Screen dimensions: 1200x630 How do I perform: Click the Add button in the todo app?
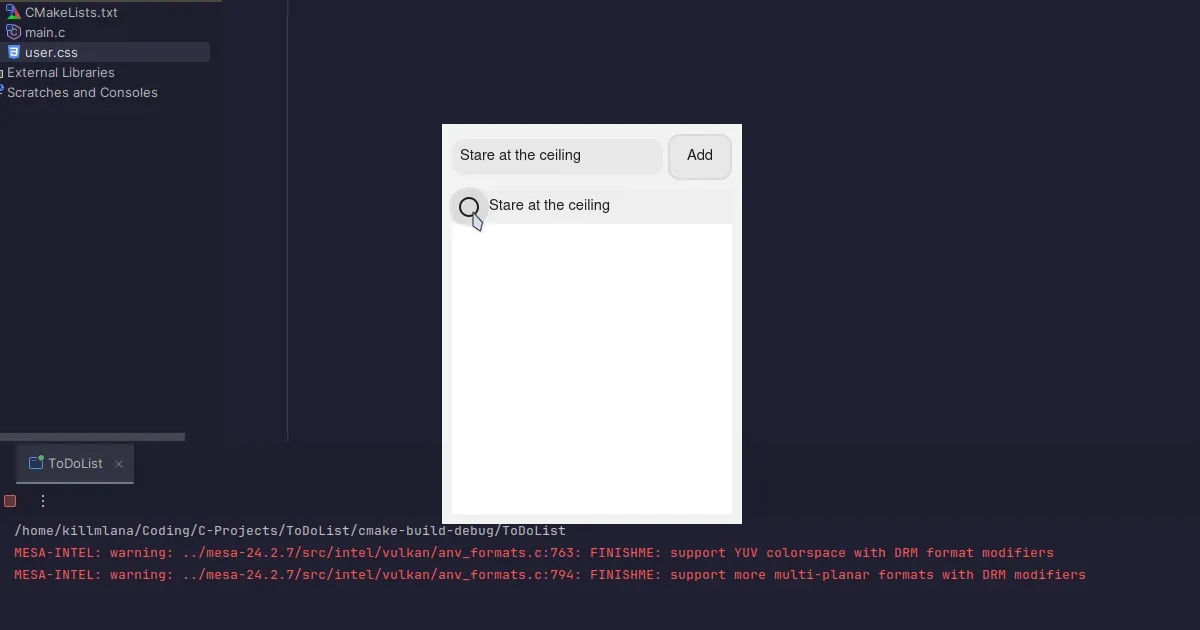699,156
